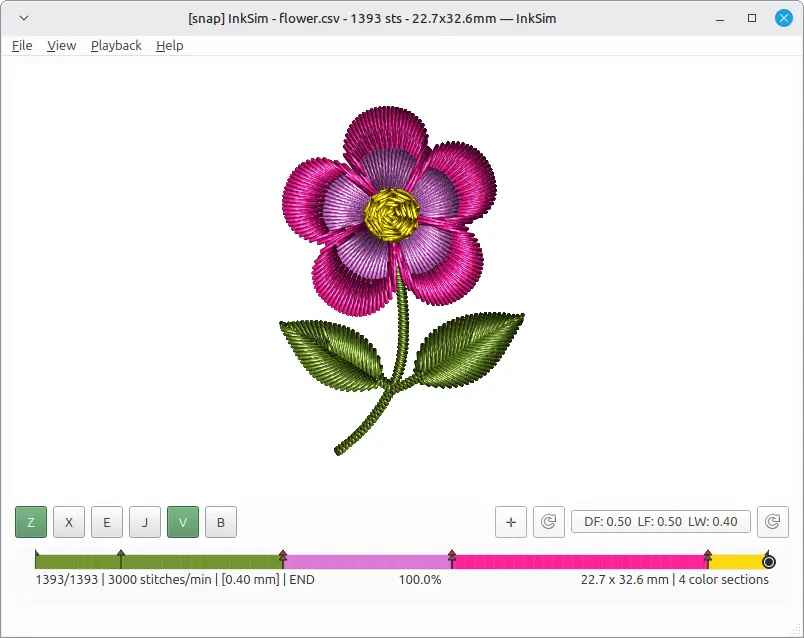
Task: Toggle the B button
Action: tap(220, 522)
